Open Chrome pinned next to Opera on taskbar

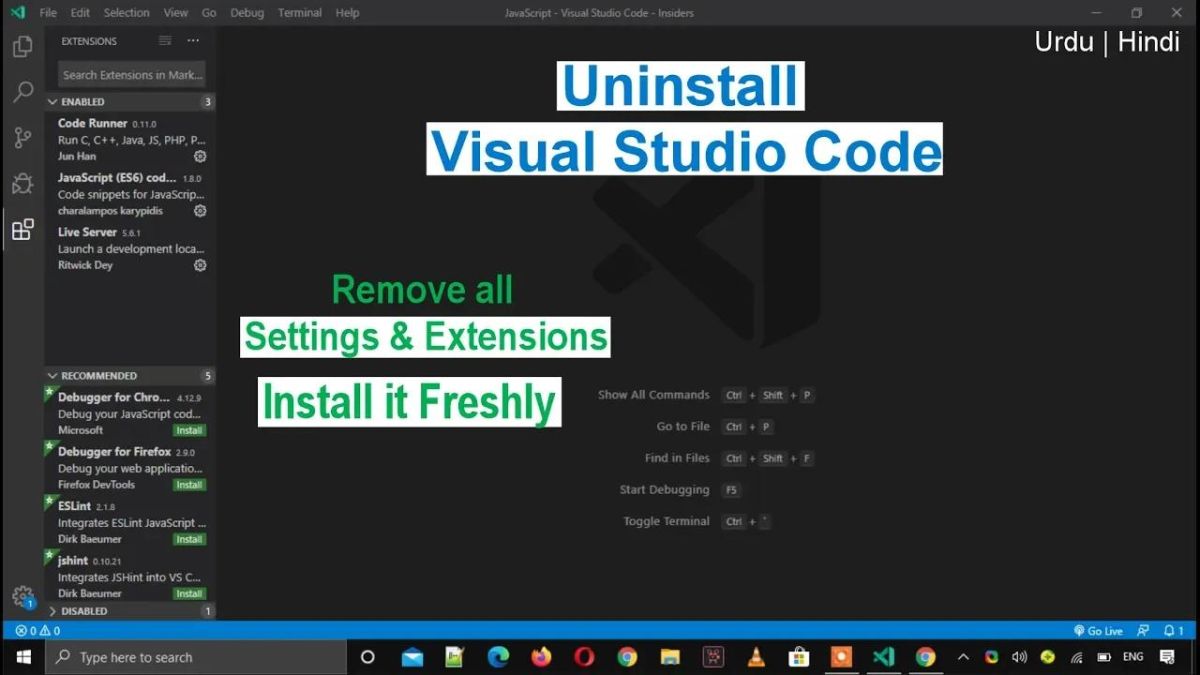[627, 657]
